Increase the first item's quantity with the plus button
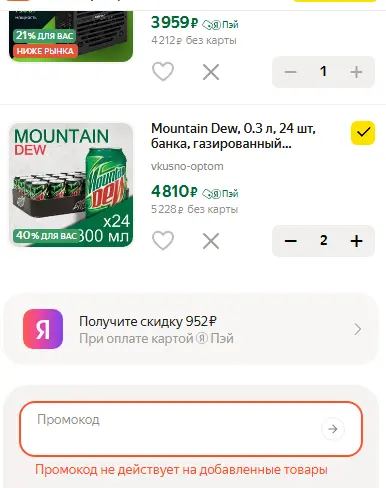This screenshot has height=488, width=386. point(356,72)
